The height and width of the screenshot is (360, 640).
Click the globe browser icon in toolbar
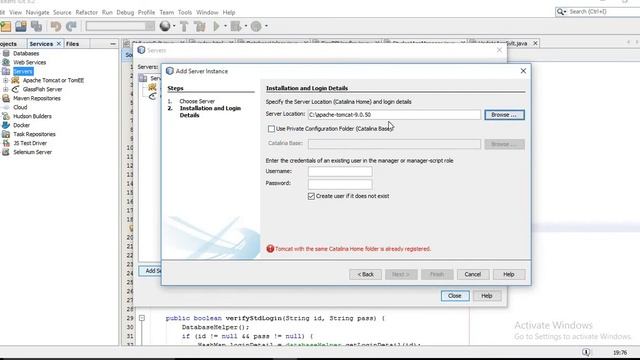tap(165, 26)
